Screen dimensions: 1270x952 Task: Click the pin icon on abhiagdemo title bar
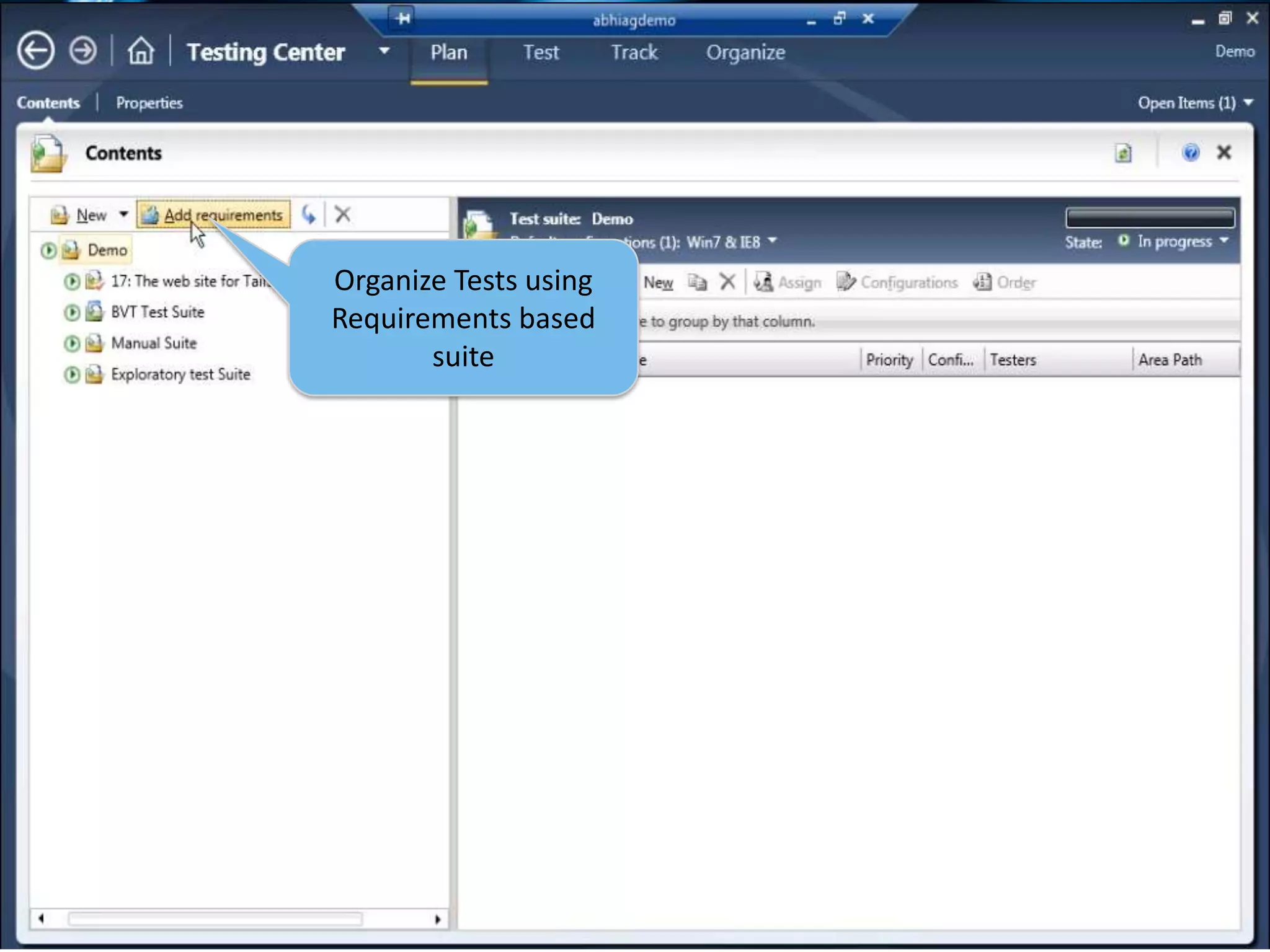tap(403, 19)
